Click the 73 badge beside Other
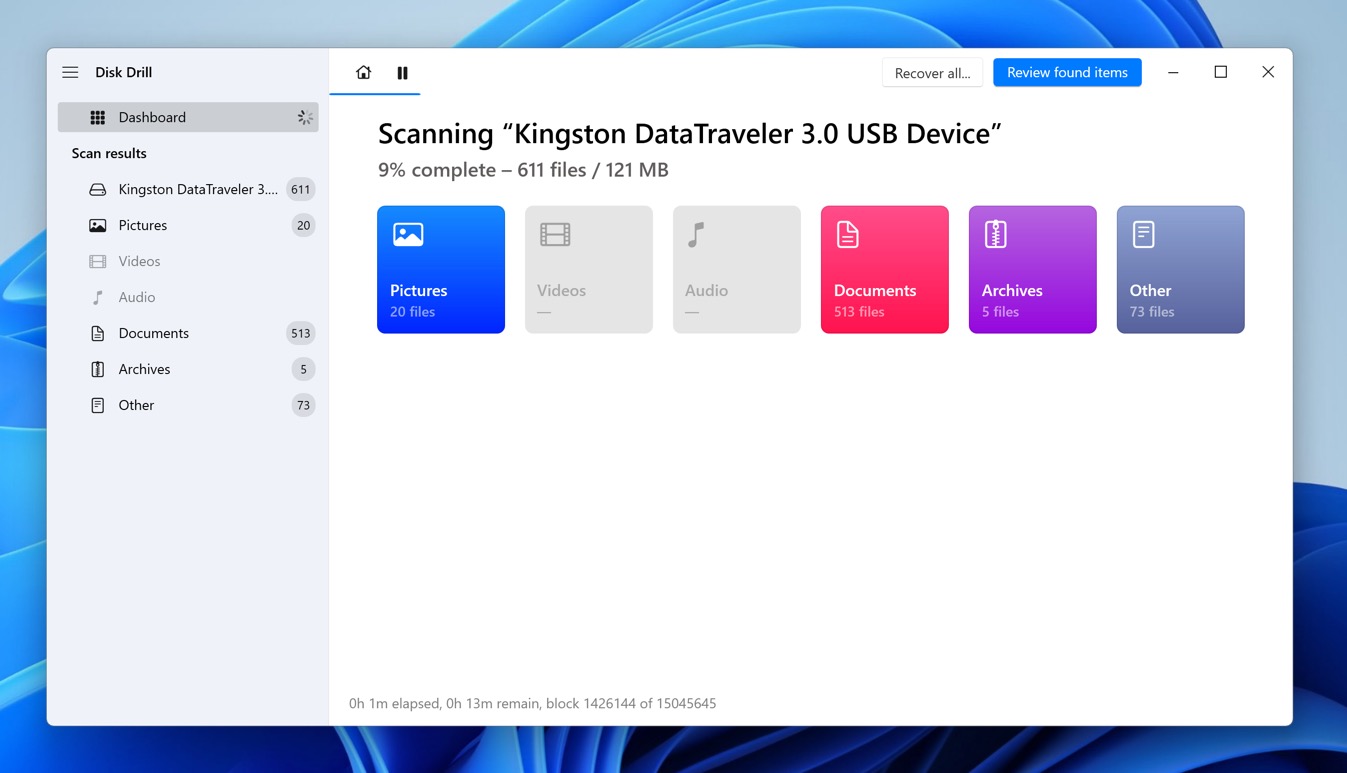This screenshot has height=773, width=1347. (303, 405)
